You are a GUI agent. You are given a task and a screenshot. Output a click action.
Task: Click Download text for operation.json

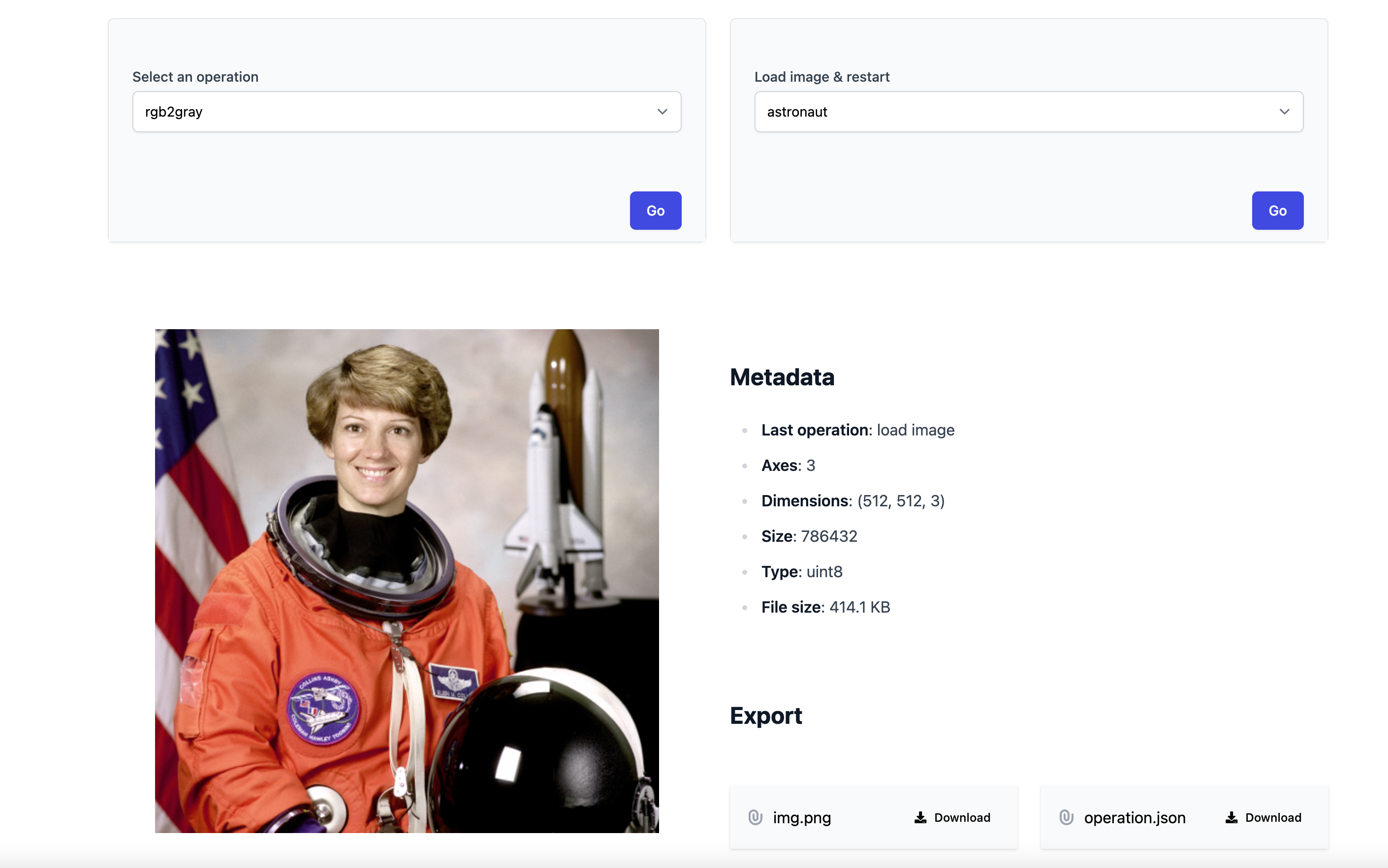coord(1273,817)
